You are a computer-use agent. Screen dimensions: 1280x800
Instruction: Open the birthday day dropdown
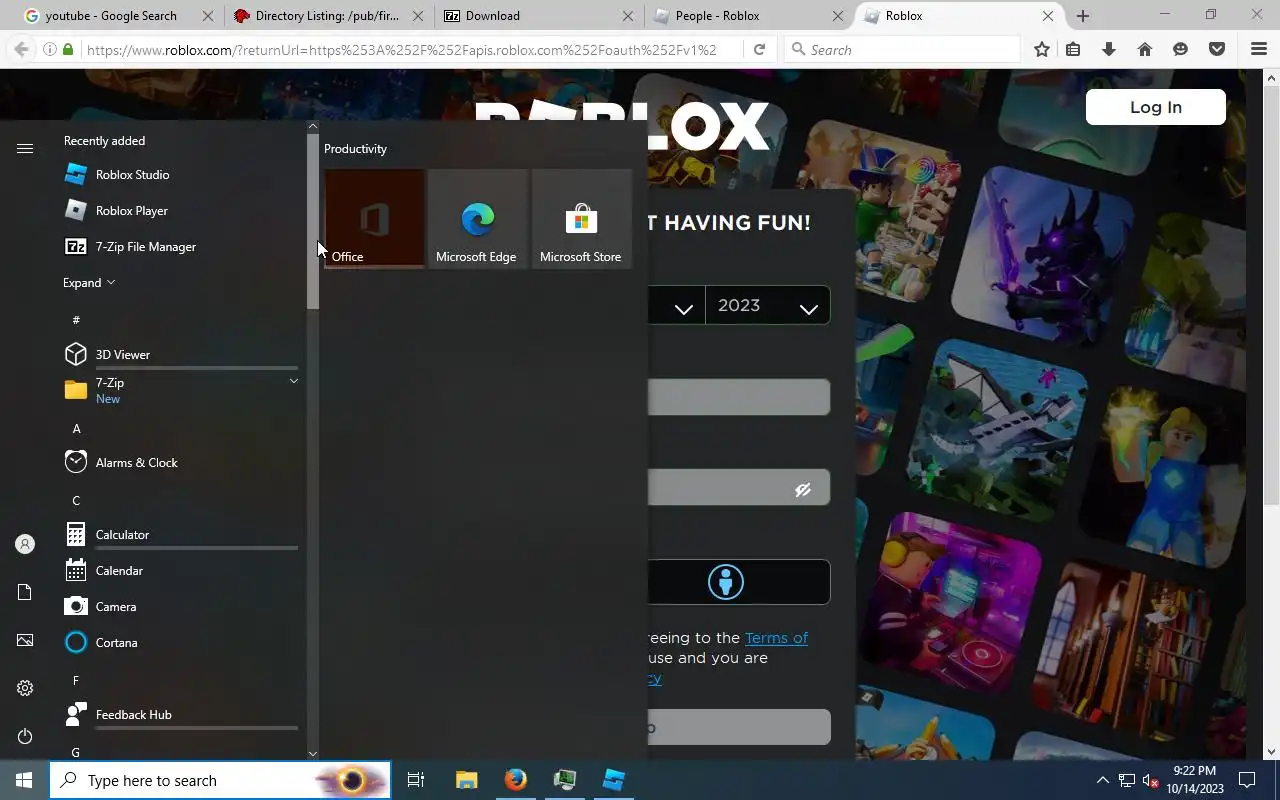click(x=676, y=306)
